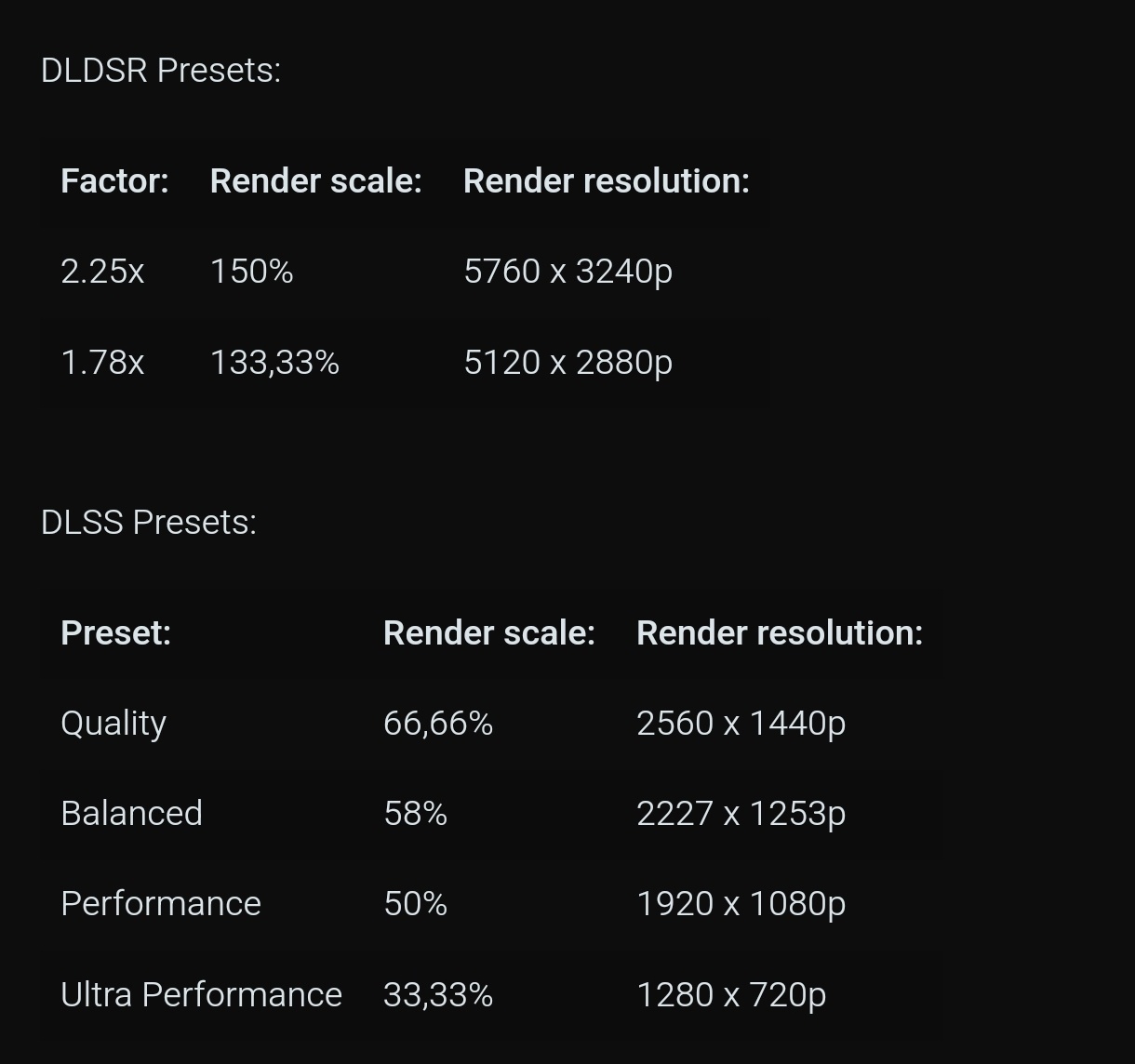Click the 2227 x 1253p resolution
1135x1064 pixels.
(x=741, y=814)
